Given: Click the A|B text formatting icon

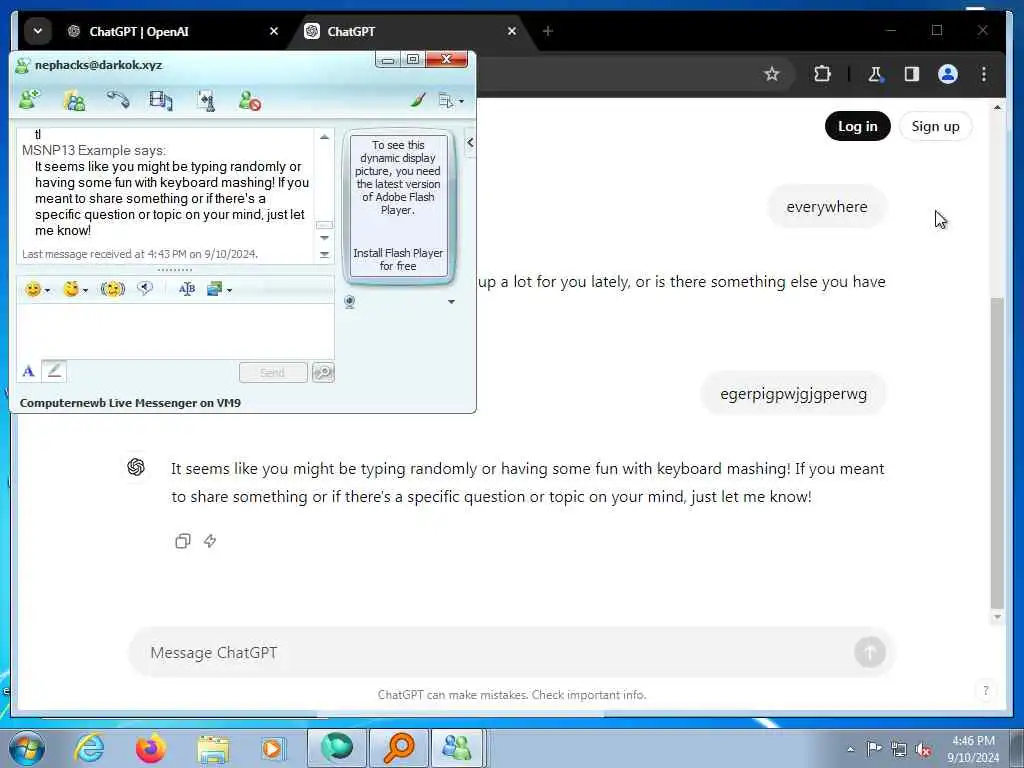Looking at the screenshot, I should click(187, 289).
